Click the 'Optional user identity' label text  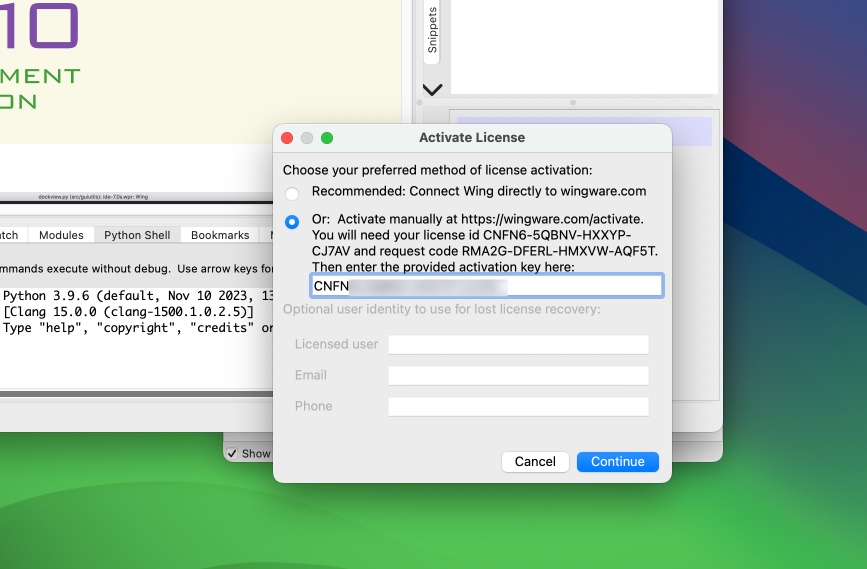tap(441, 309)
